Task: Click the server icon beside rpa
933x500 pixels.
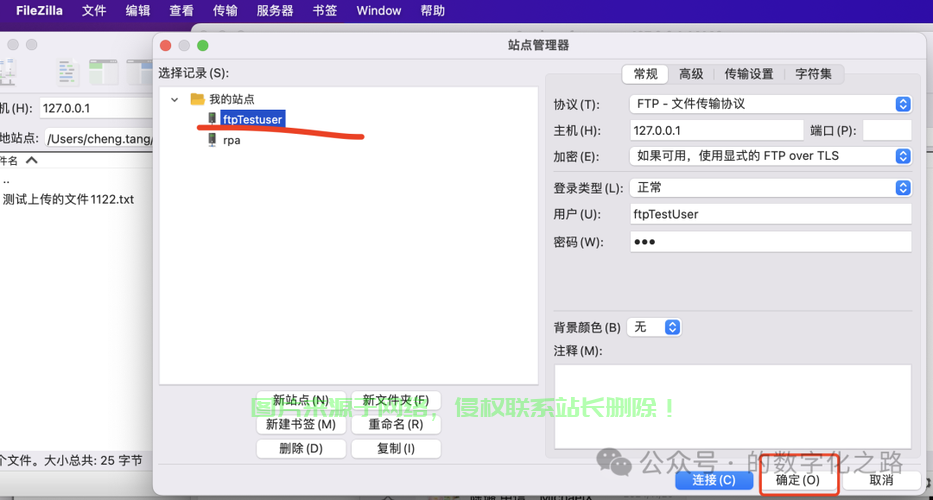Action: click(x=212, y=140)
